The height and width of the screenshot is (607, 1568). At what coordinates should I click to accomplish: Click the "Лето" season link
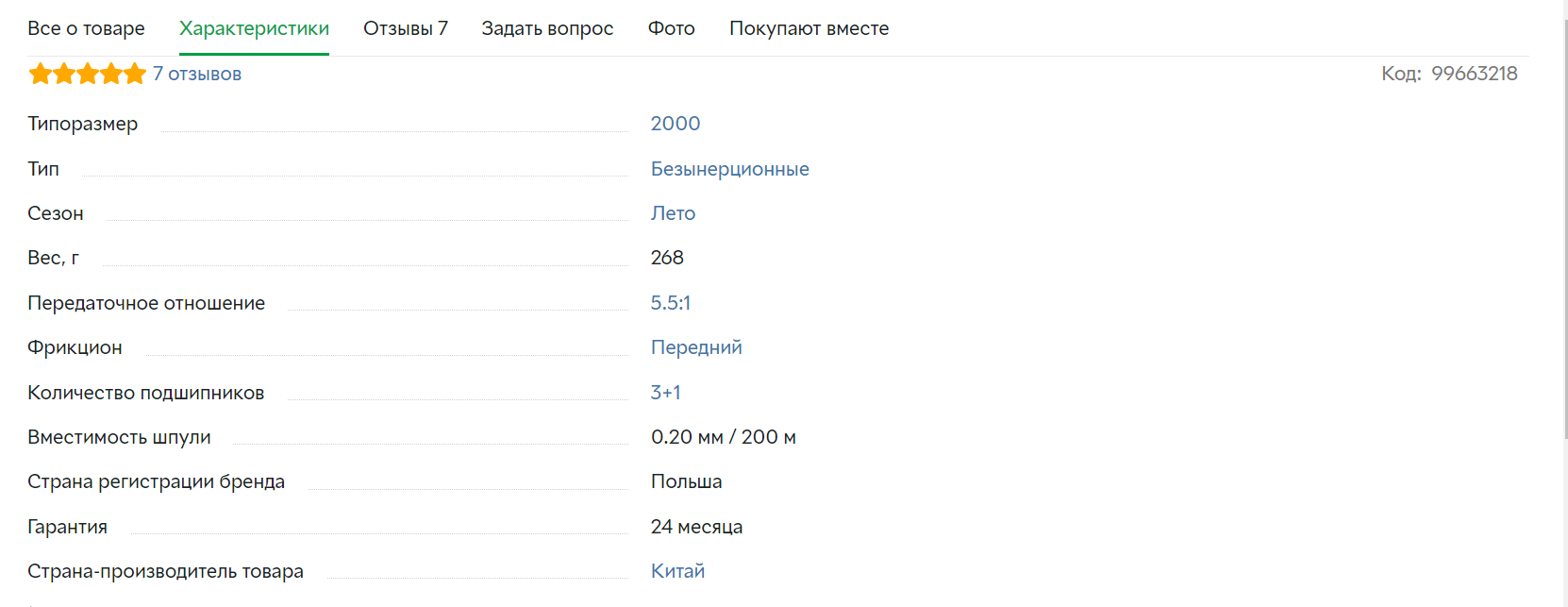tap(673, 213)
